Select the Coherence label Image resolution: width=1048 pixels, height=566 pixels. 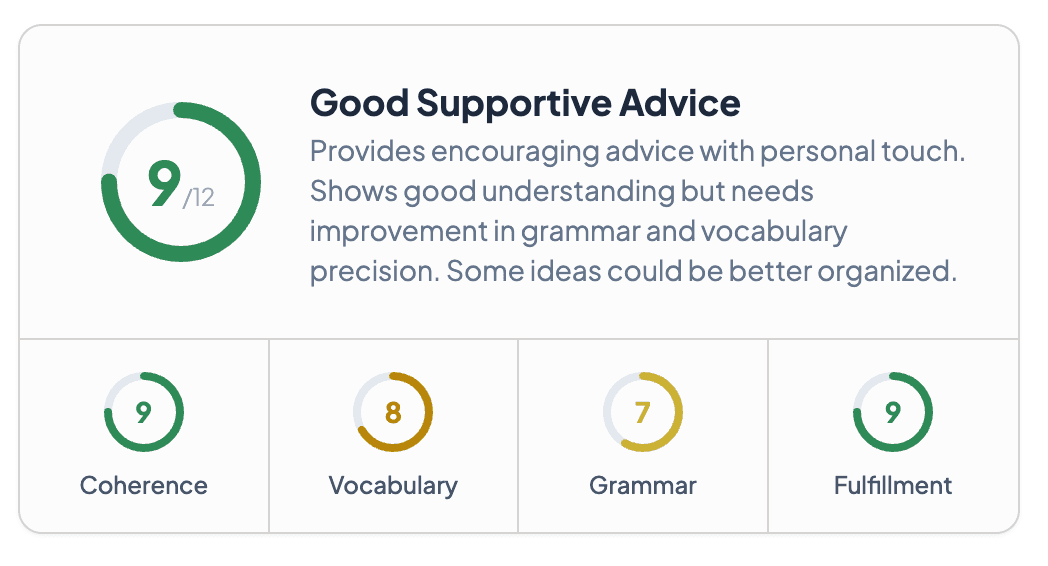(144, 486)
